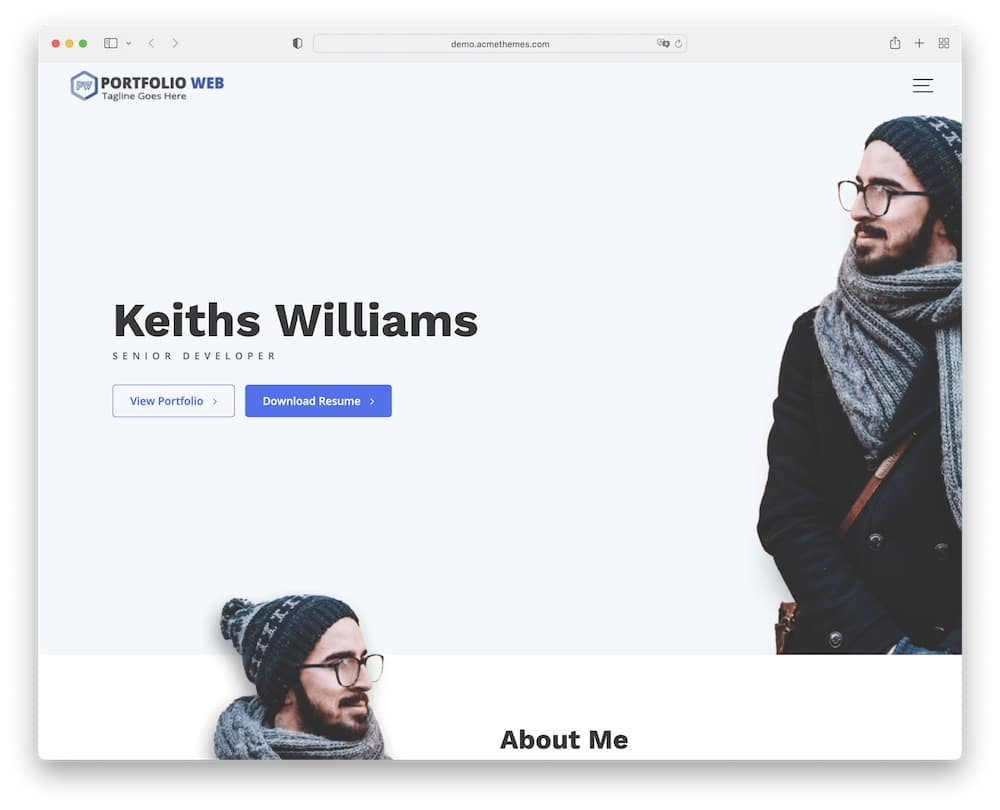1000x810 pixels.
Task: Show the tab overview grid icon
Action: pyautogui.click(x=944, y=43)
